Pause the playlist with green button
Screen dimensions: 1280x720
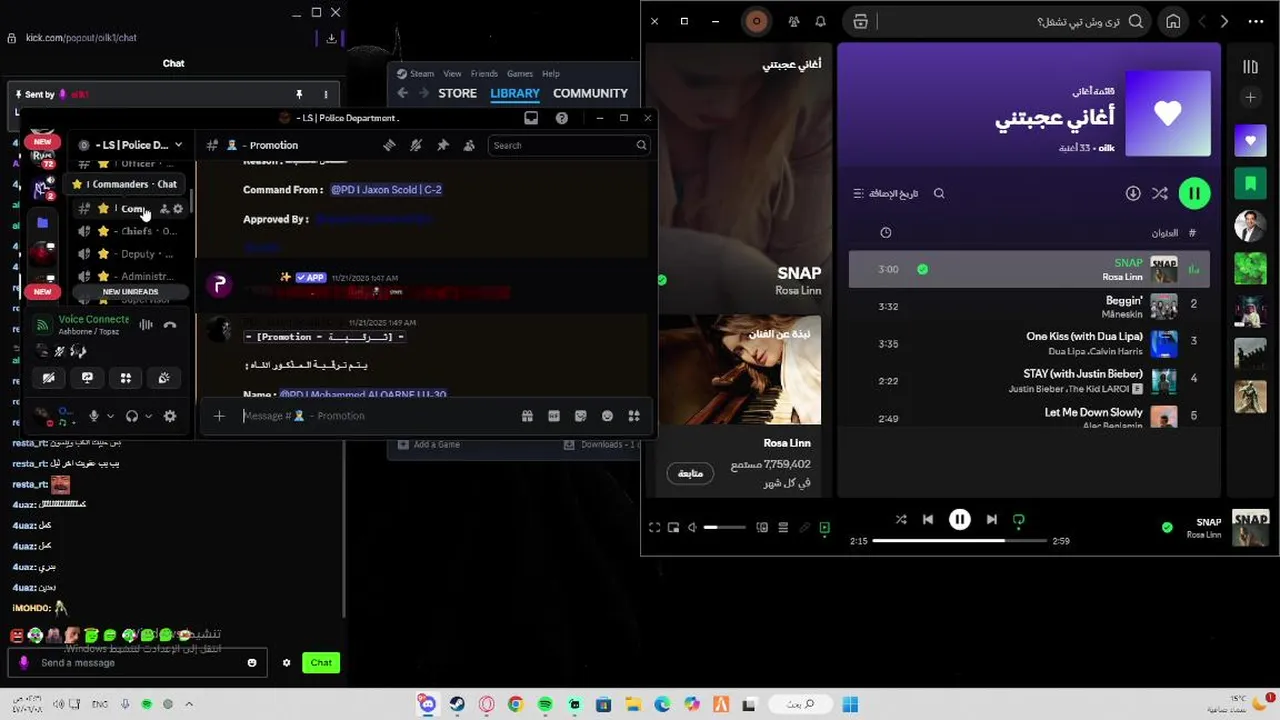(1194, 193)
